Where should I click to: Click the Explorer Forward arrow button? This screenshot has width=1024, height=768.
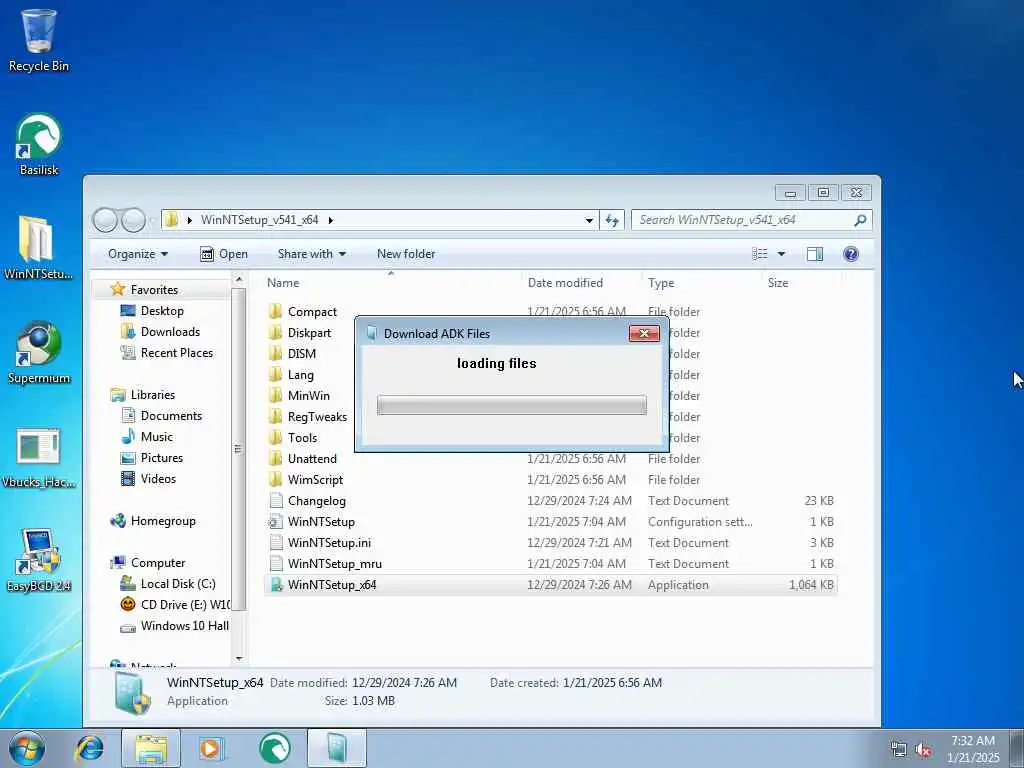coord(133,220)
